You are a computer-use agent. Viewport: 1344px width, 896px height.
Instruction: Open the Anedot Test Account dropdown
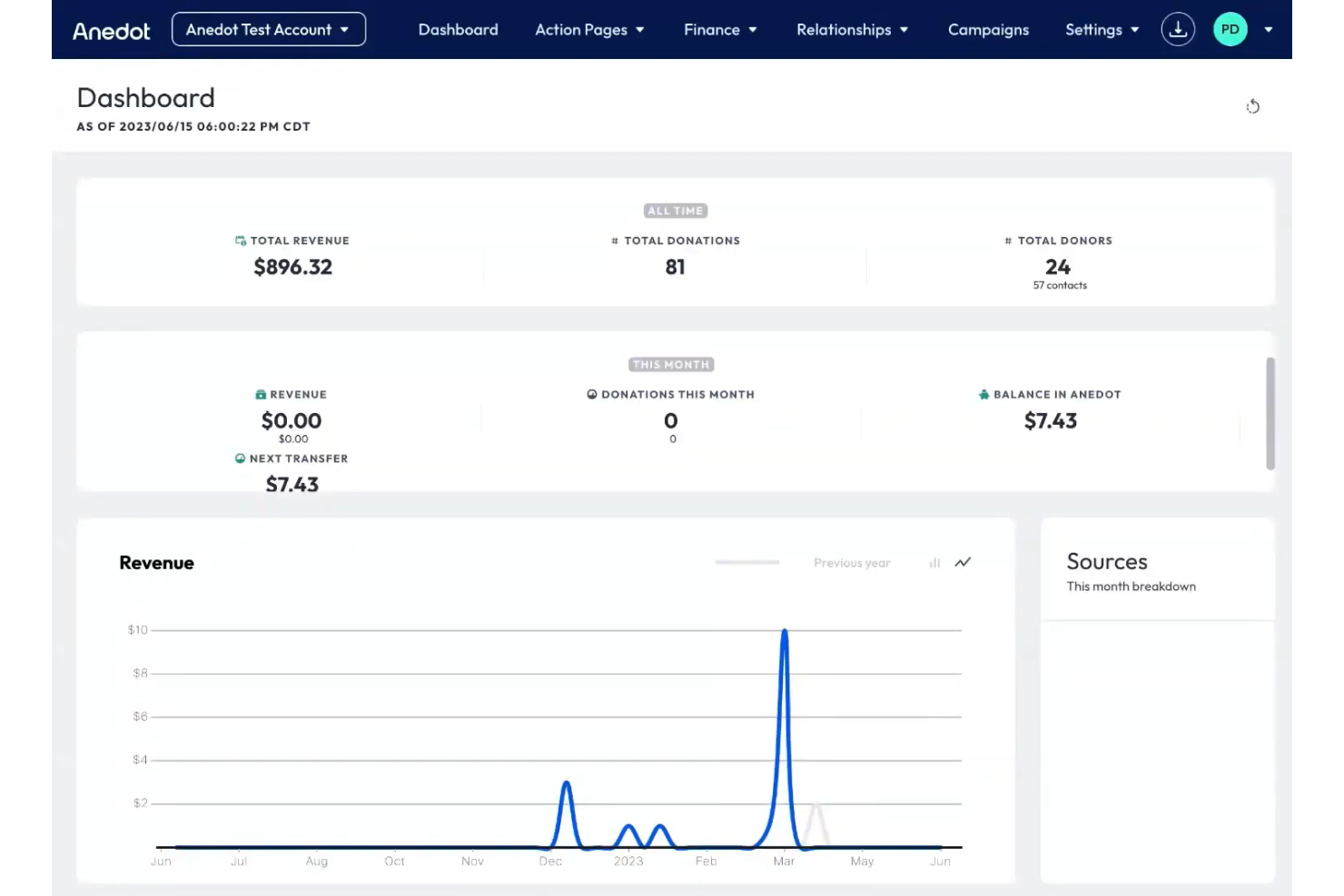268,30
